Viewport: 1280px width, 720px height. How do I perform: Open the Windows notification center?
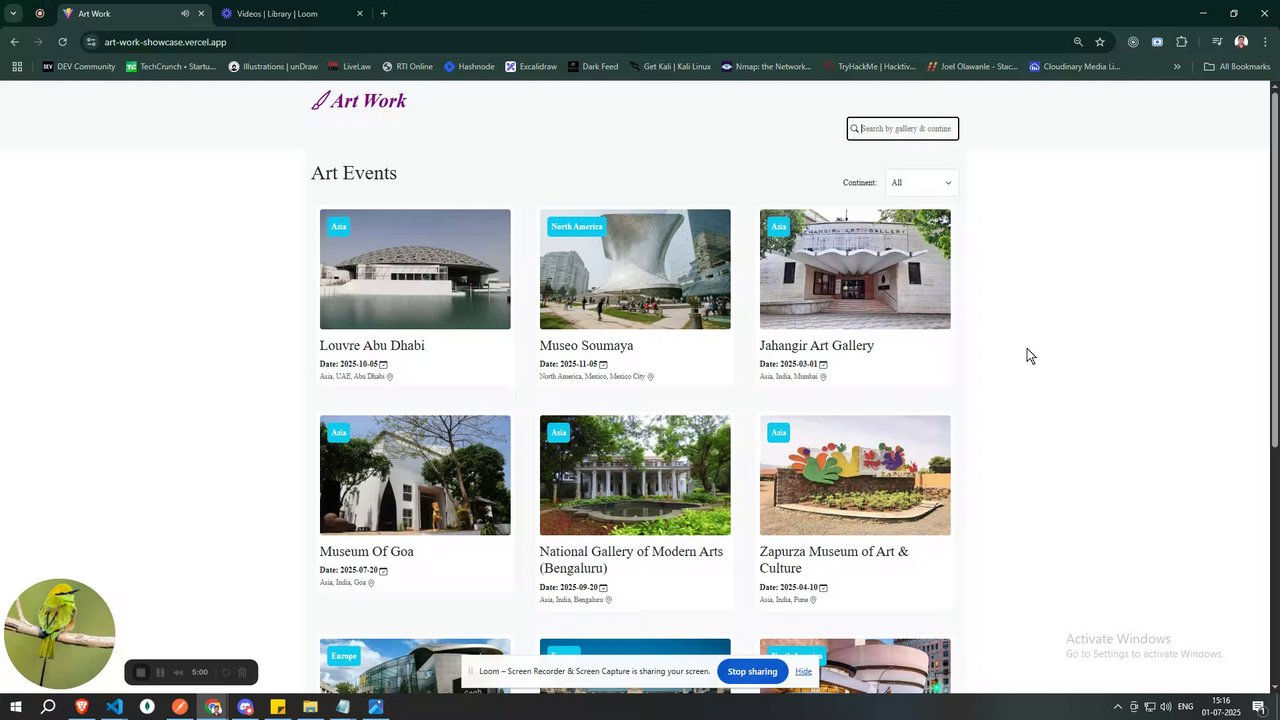coord(1260,707)
